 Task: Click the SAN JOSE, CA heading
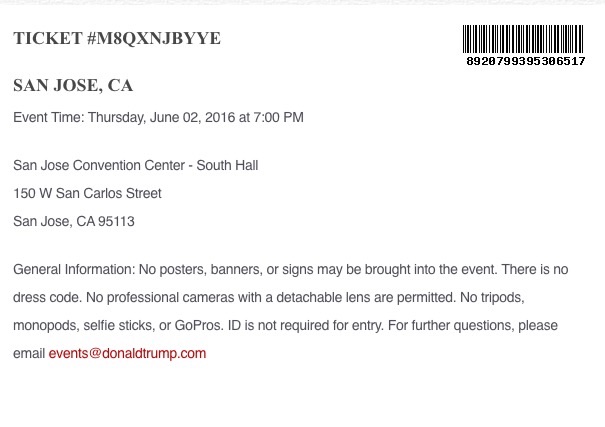point(73,85)
